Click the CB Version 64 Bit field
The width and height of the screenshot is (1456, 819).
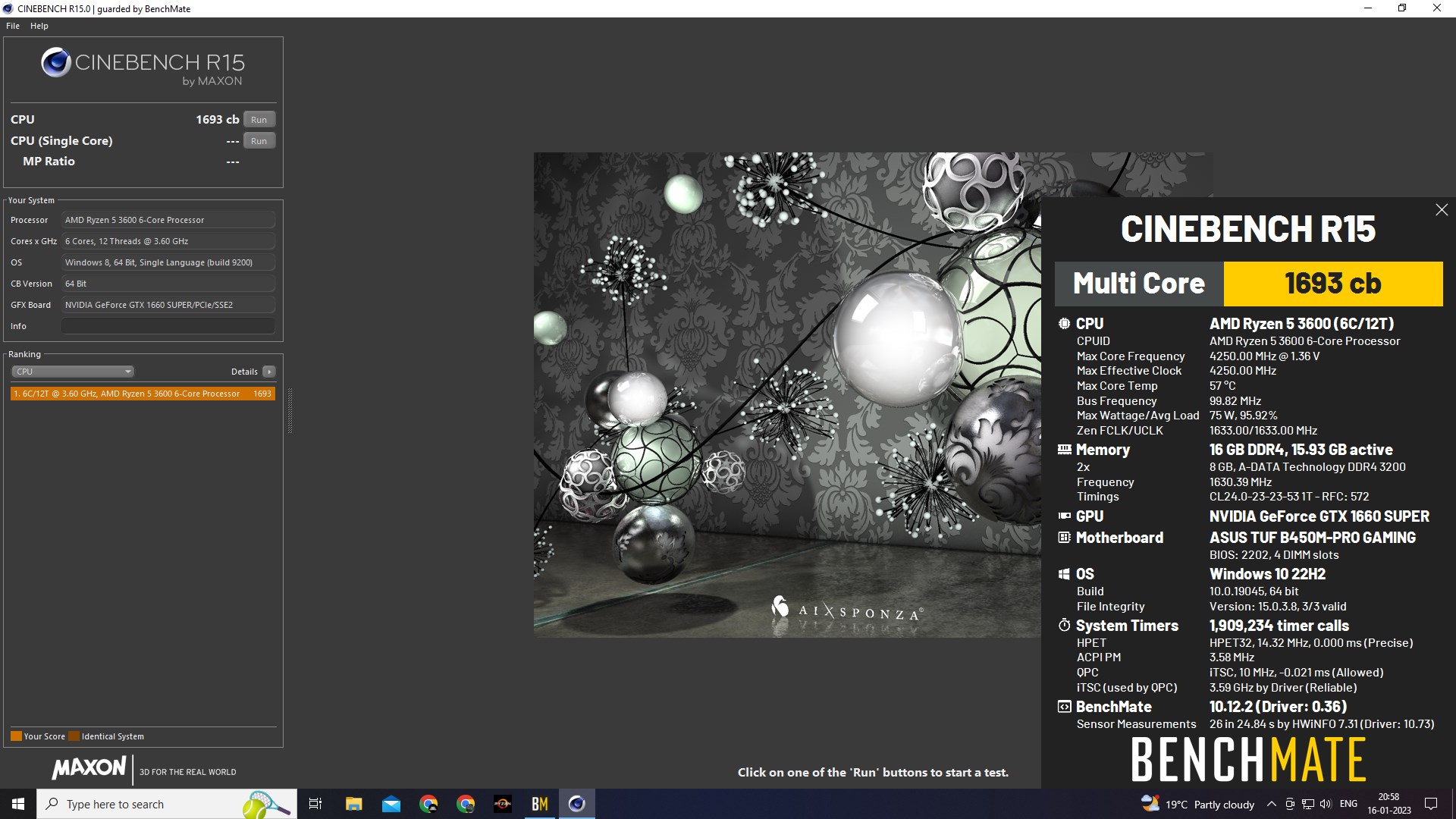click(168, 284)
